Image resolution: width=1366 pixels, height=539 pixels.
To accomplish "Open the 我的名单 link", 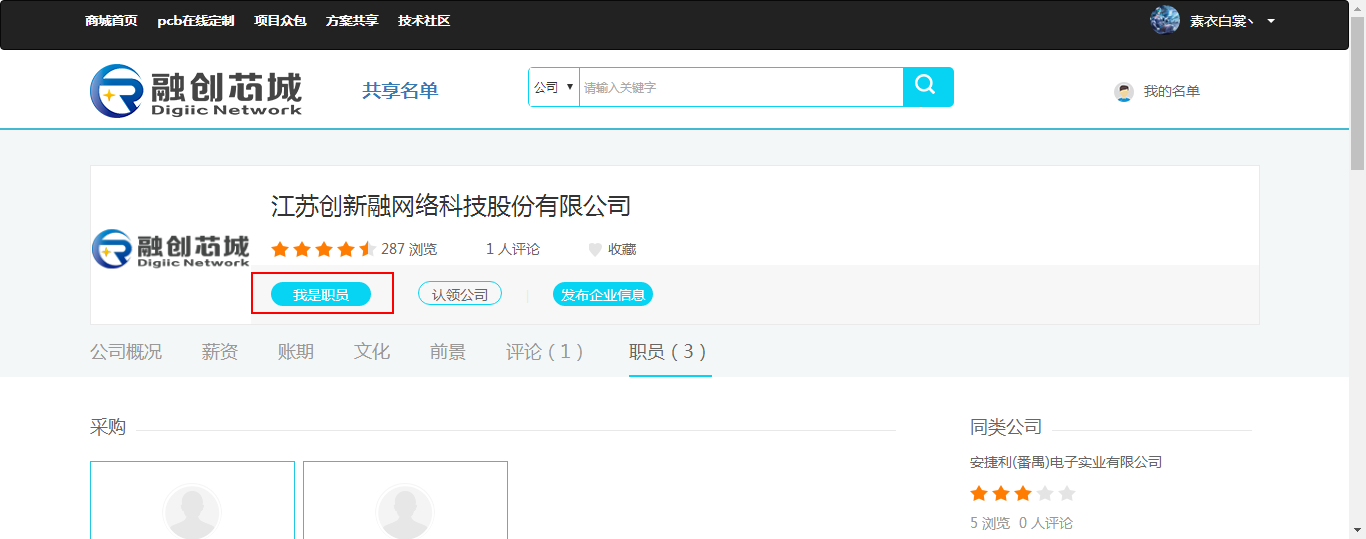I will point(1172,91).
